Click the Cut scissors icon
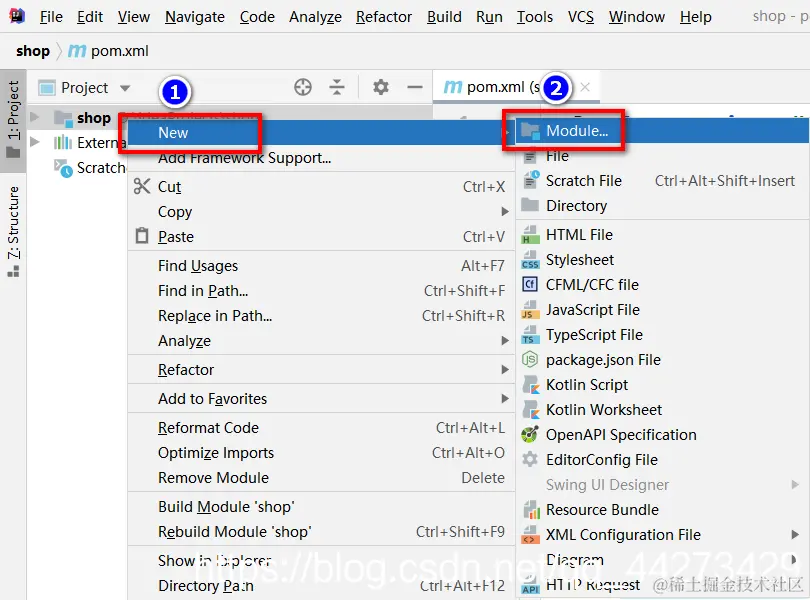The image size is (810, 600). coord(142,186)
